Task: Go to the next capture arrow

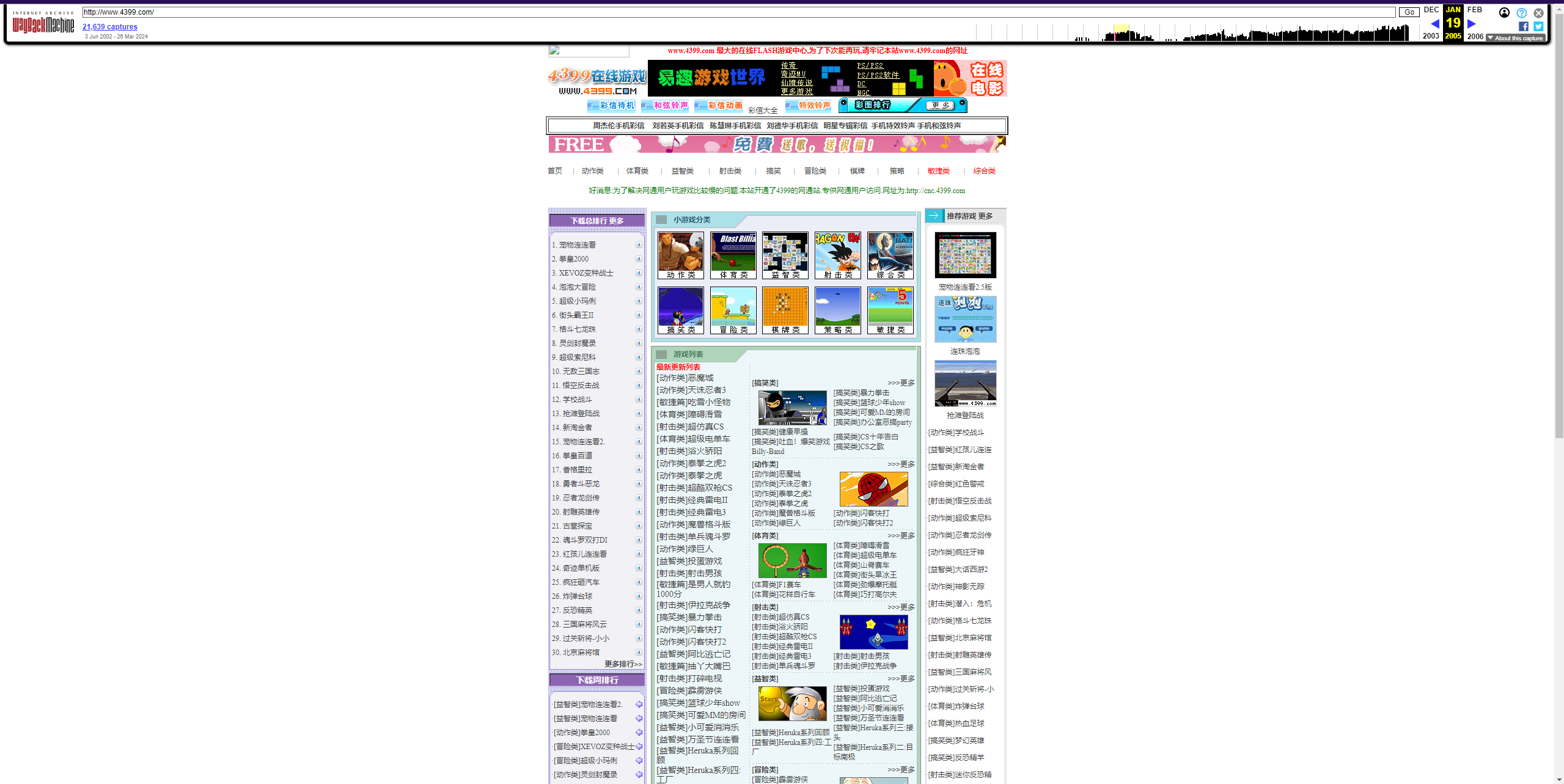Action: (x=1472, y=23)
